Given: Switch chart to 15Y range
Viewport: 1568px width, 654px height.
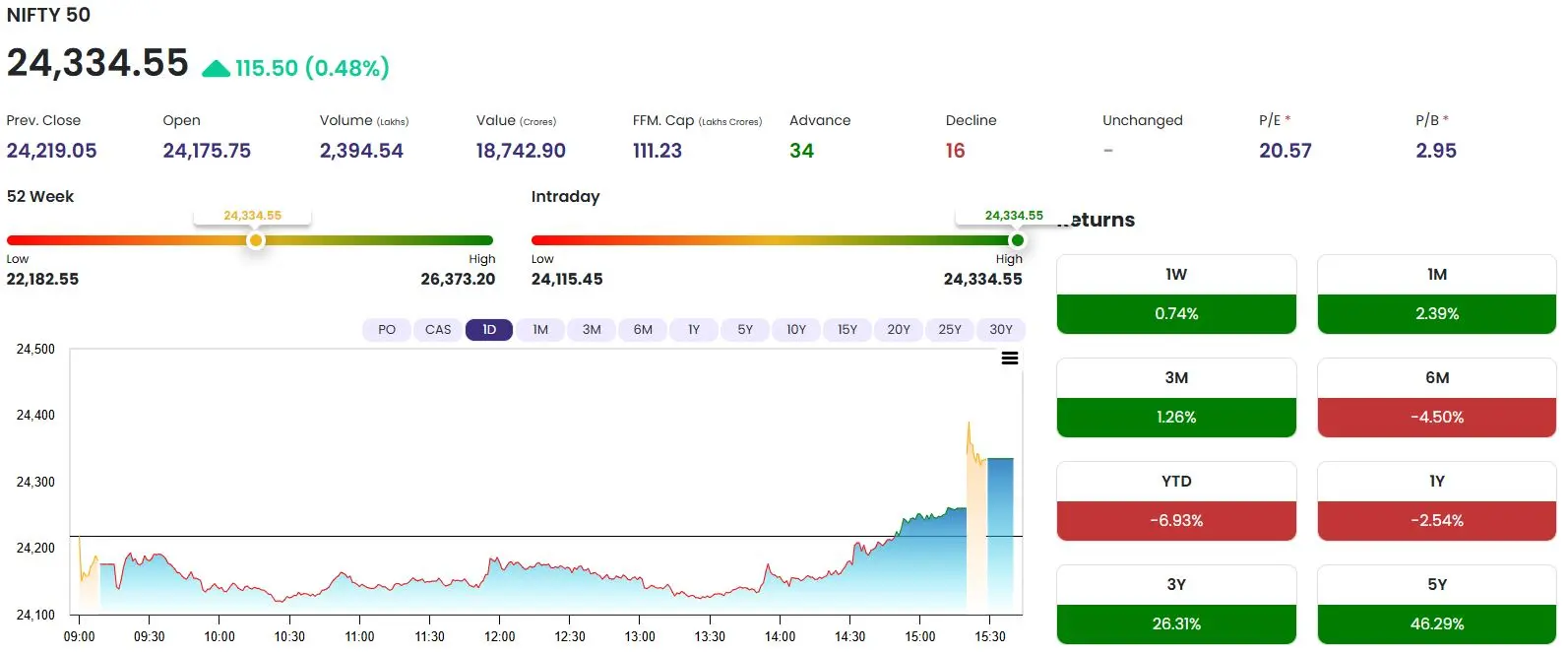Looking at the screenshot, I should tap(847, 330).
